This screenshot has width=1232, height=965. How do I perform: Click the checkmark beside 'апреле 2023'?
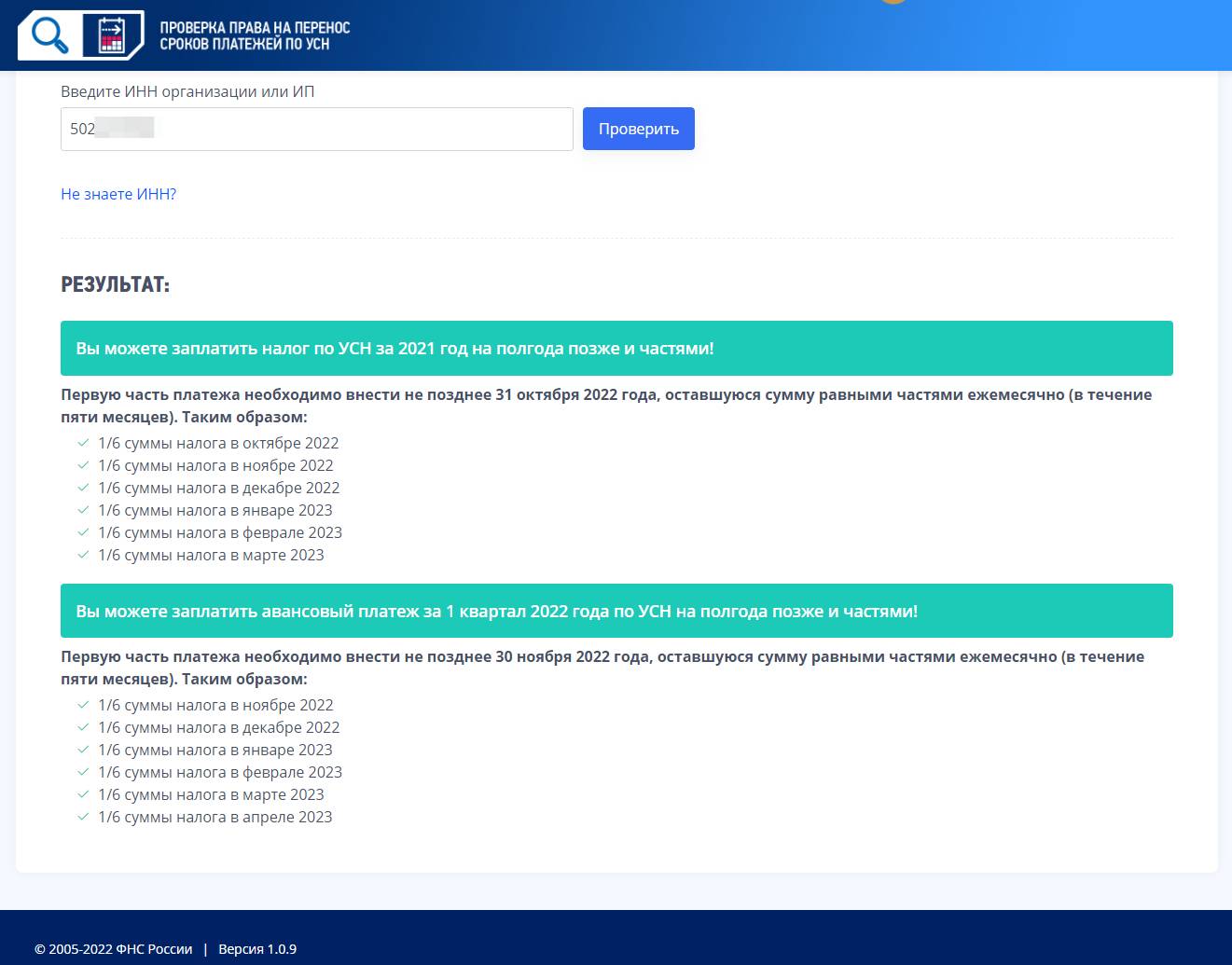(x=83, y=817)
